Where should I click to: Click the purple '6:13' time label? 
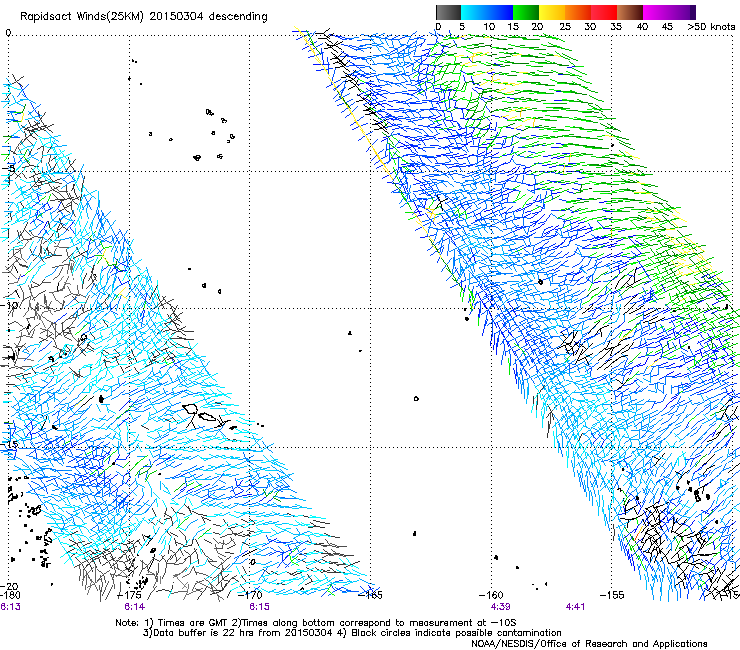10,607
